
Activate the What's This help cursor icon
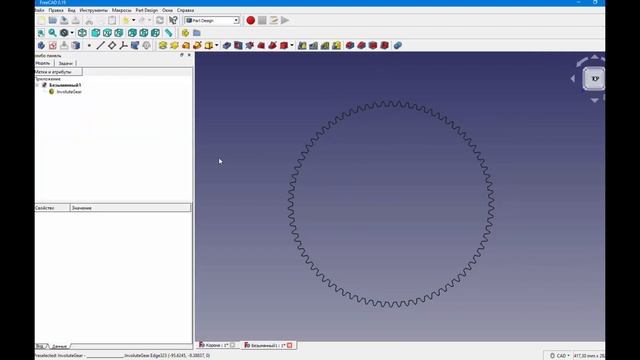point(173,20)
